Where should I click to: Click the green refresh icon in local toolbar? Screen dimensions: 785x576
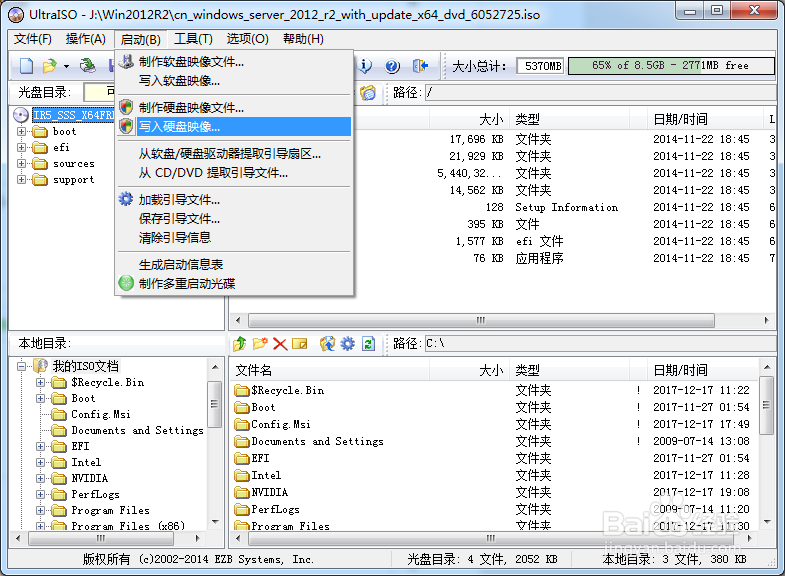(x=368, y=344)
